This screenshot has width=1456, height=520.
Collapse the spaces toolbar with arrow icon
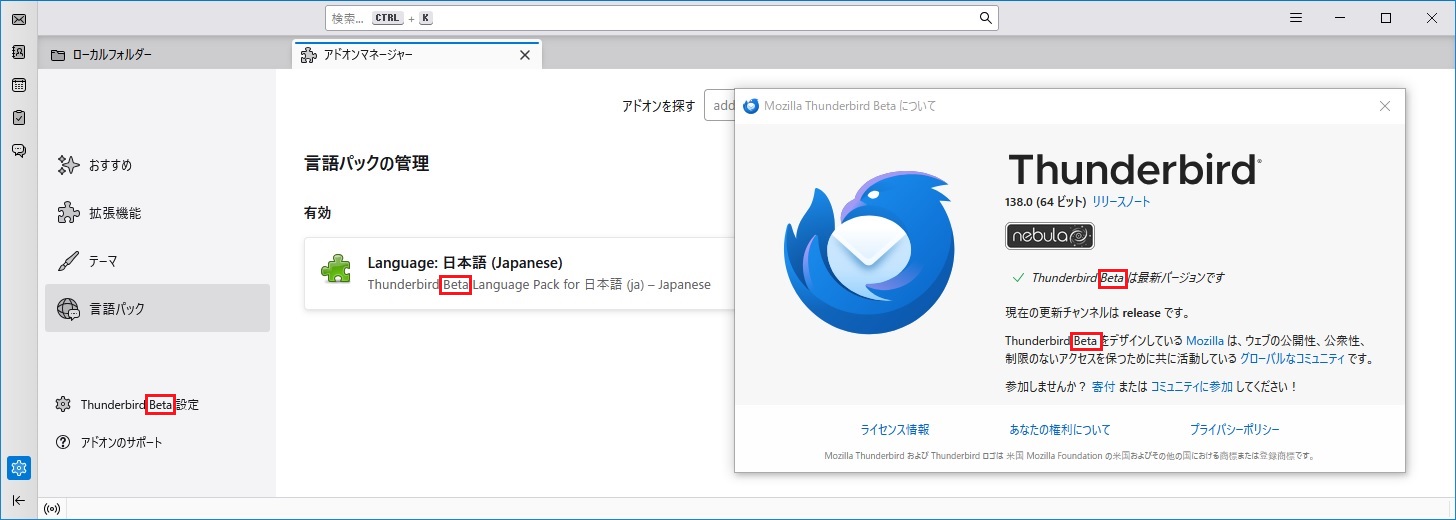click(x=18, y=500)
